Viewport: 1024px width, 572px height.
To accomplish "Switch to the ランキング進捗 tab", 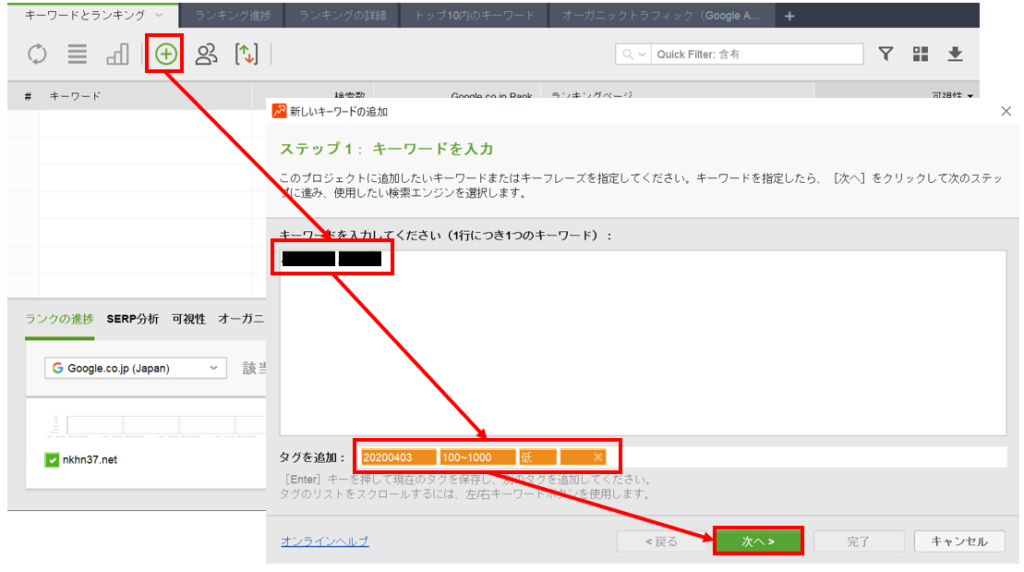I will point(232,15).
